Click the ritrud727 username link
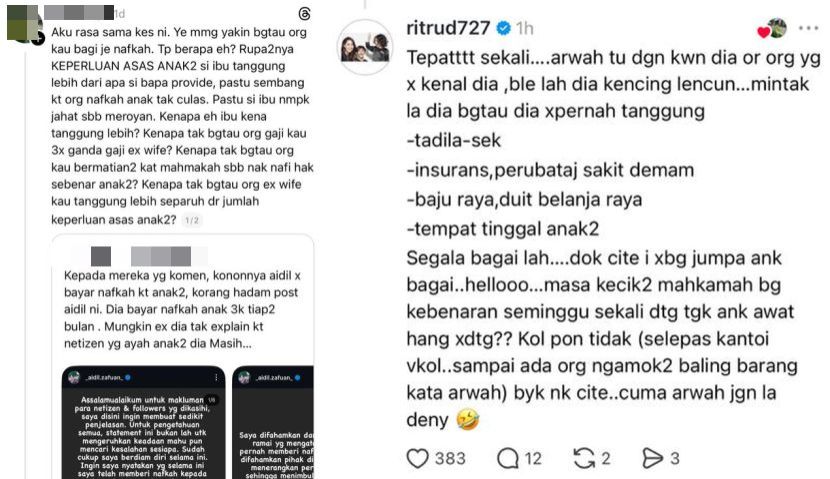 point(448,28)
